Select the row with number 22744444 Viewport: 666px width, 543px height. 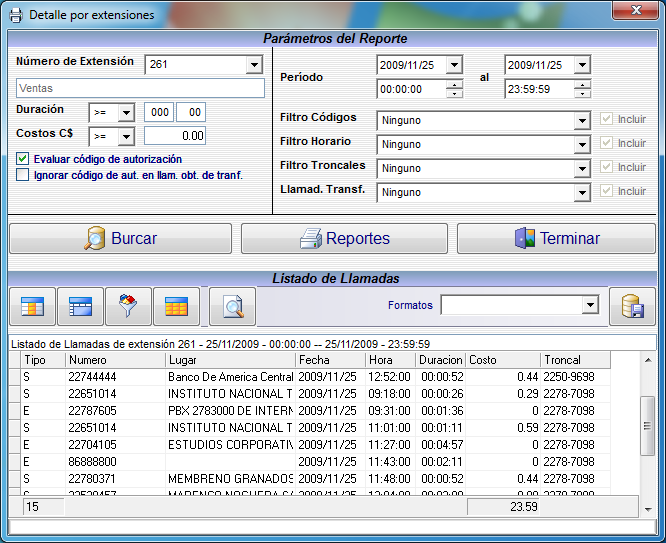point(310,377)
